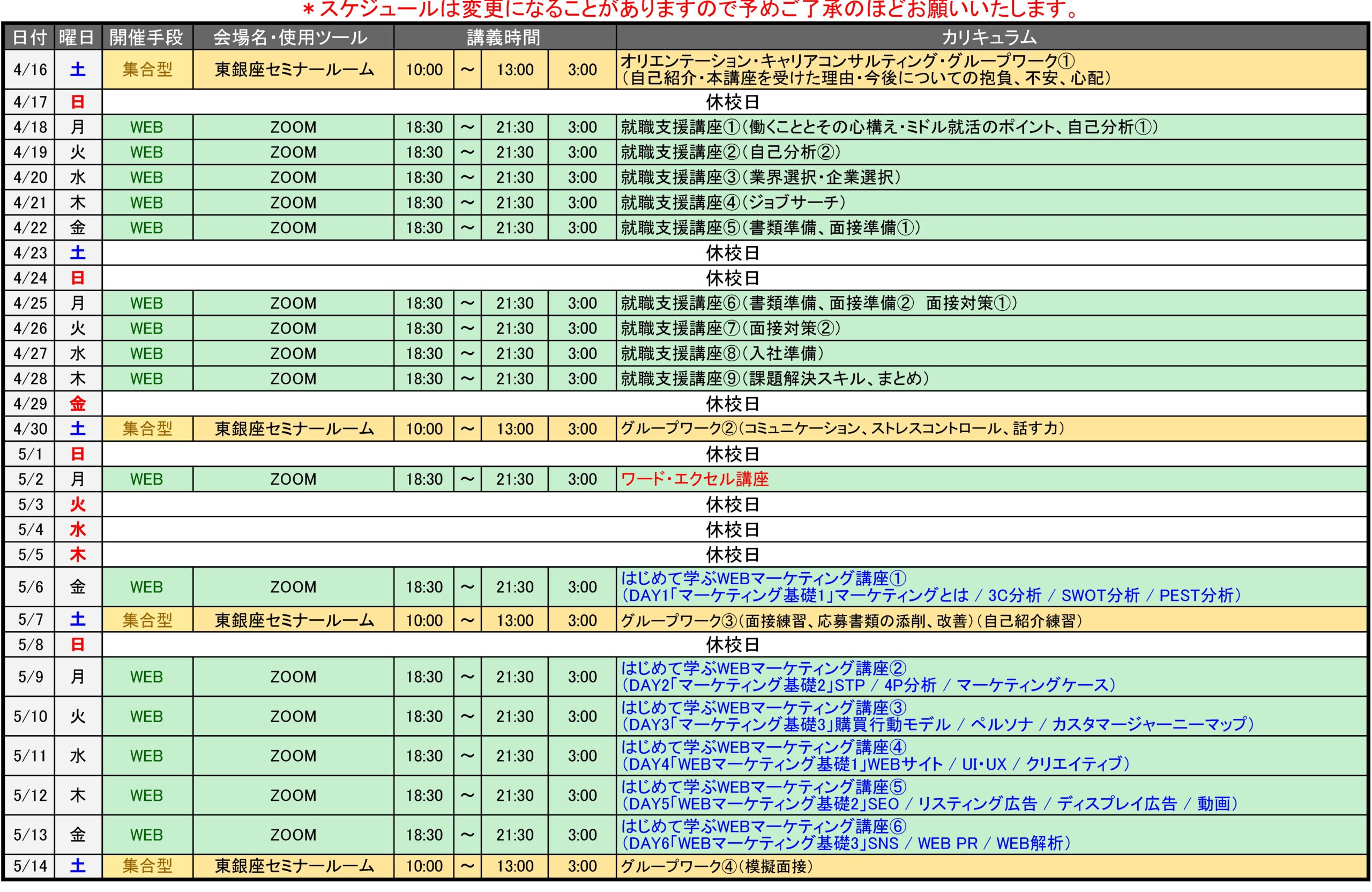Image resolution: width=1372 pixels, height=892 pixels.
Task: Click WEB in the 5/9 row
Action: click(x=146, y=677)
